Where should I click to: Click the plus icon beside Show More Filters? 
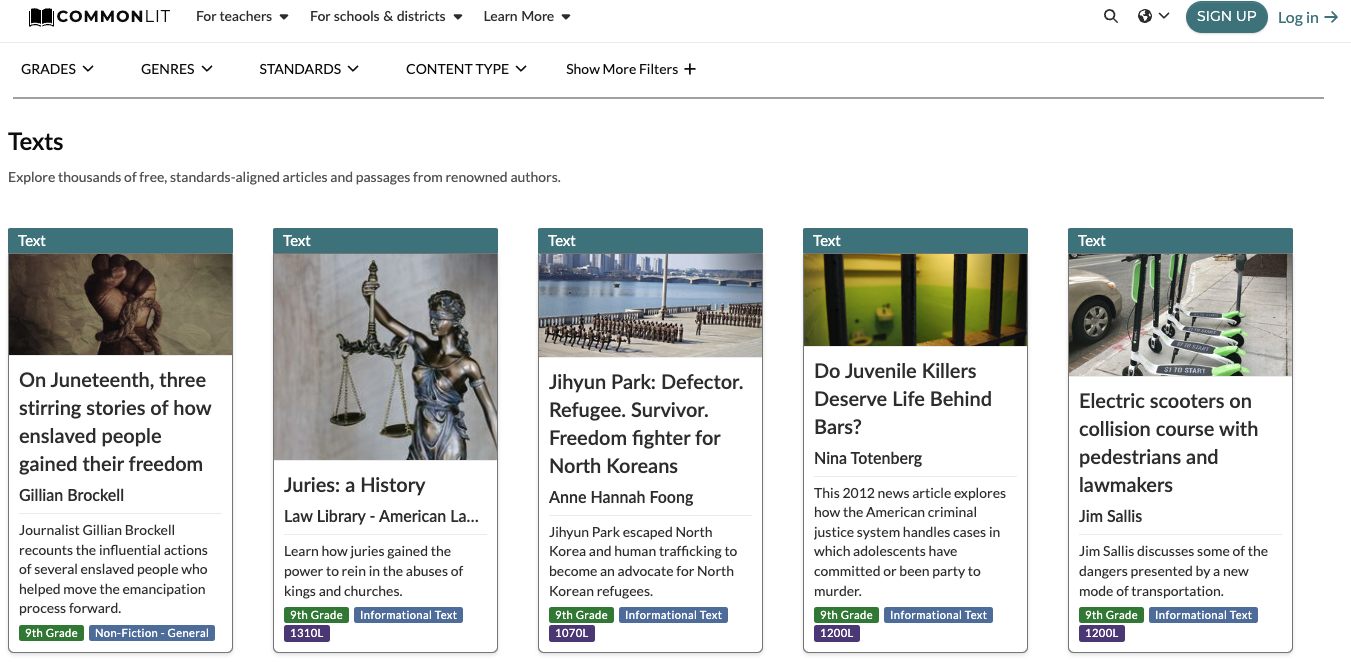coord(689,69)
